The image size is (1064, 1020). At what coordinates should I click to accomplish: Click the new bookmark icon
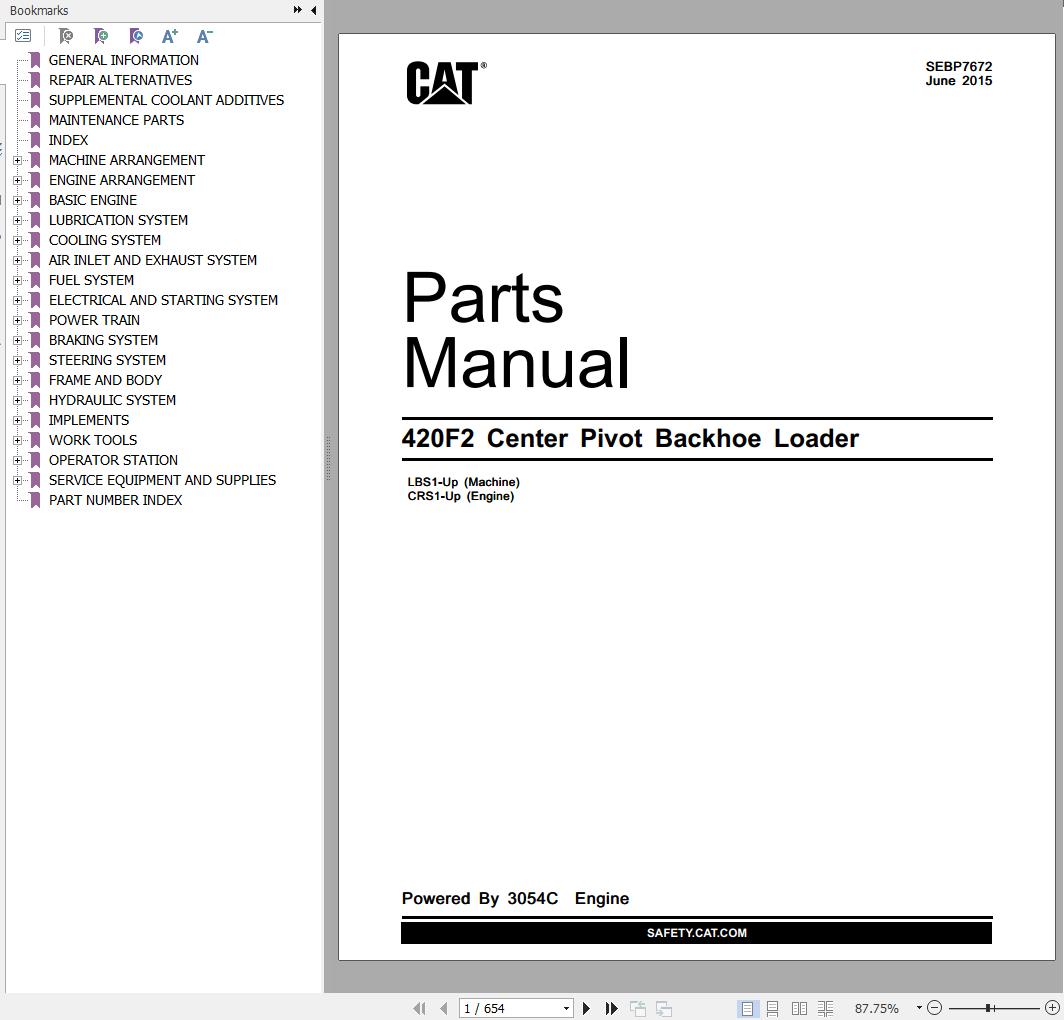102,35
